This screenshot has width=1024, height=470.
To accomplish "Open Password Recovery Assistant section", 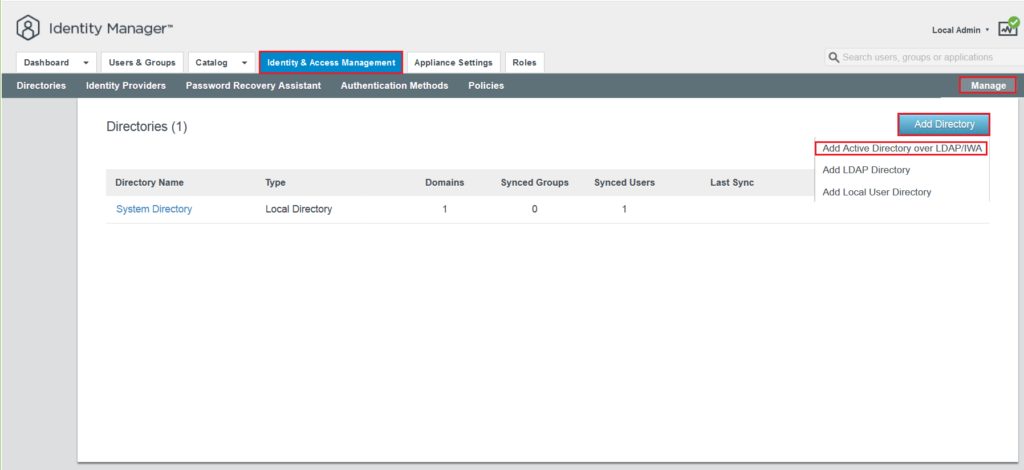I will pos(253,86).
